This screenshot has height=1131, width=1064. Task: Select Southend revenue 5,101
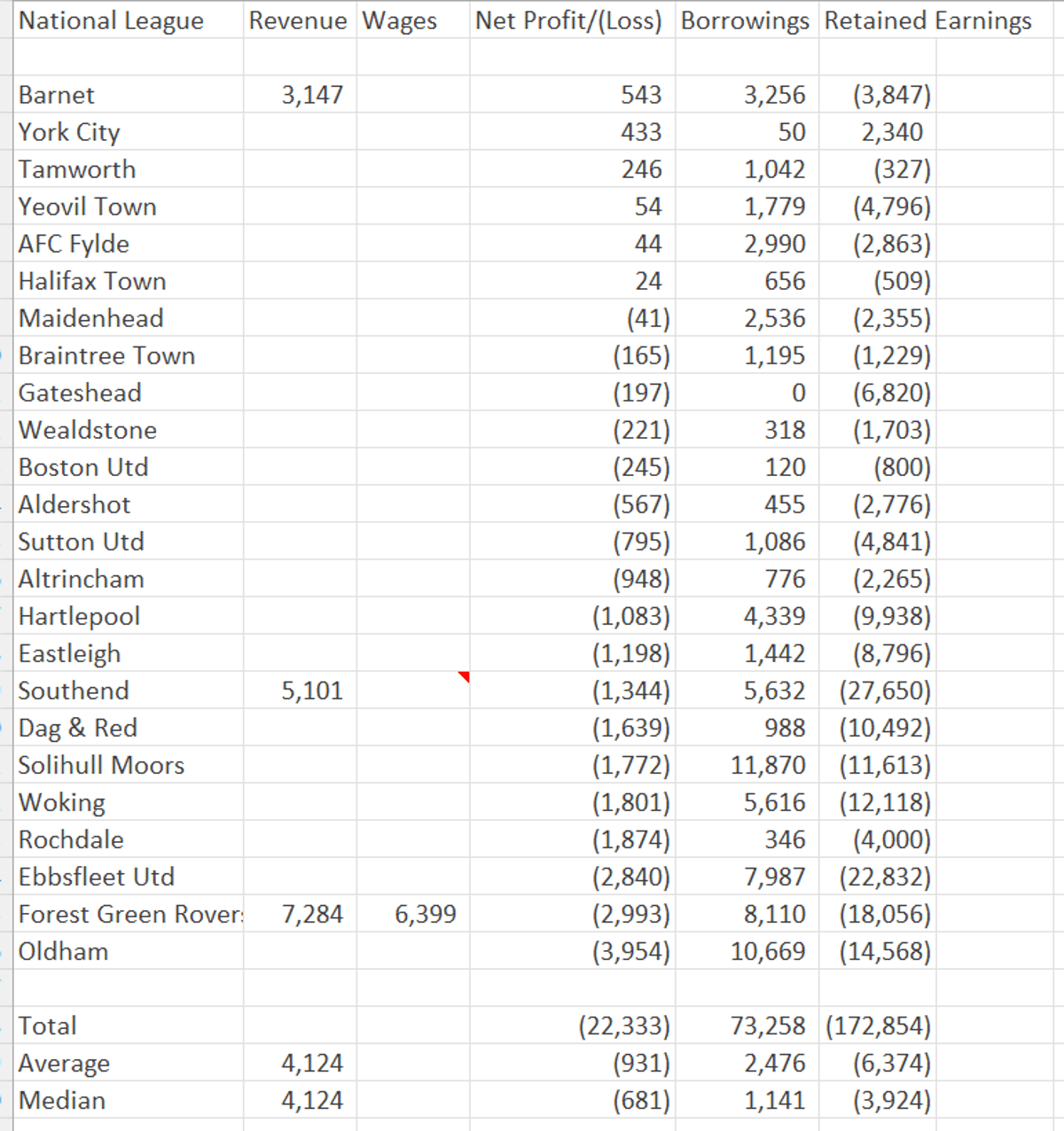[301, 690]
